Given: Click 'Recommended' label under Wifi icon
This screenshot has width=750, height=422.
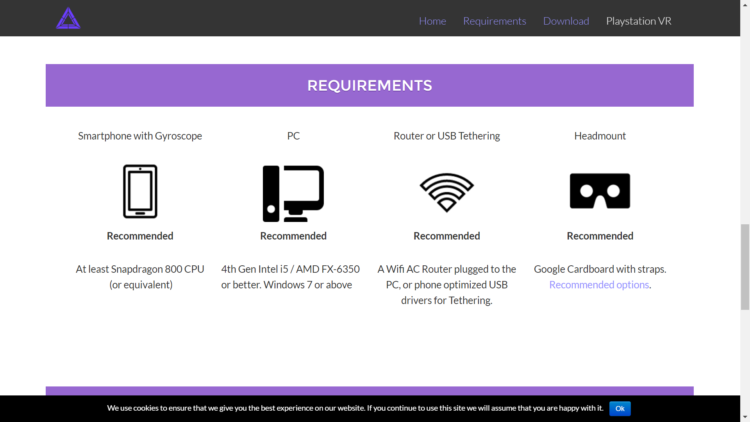Looking at the screenshot, I should point(447,236).
